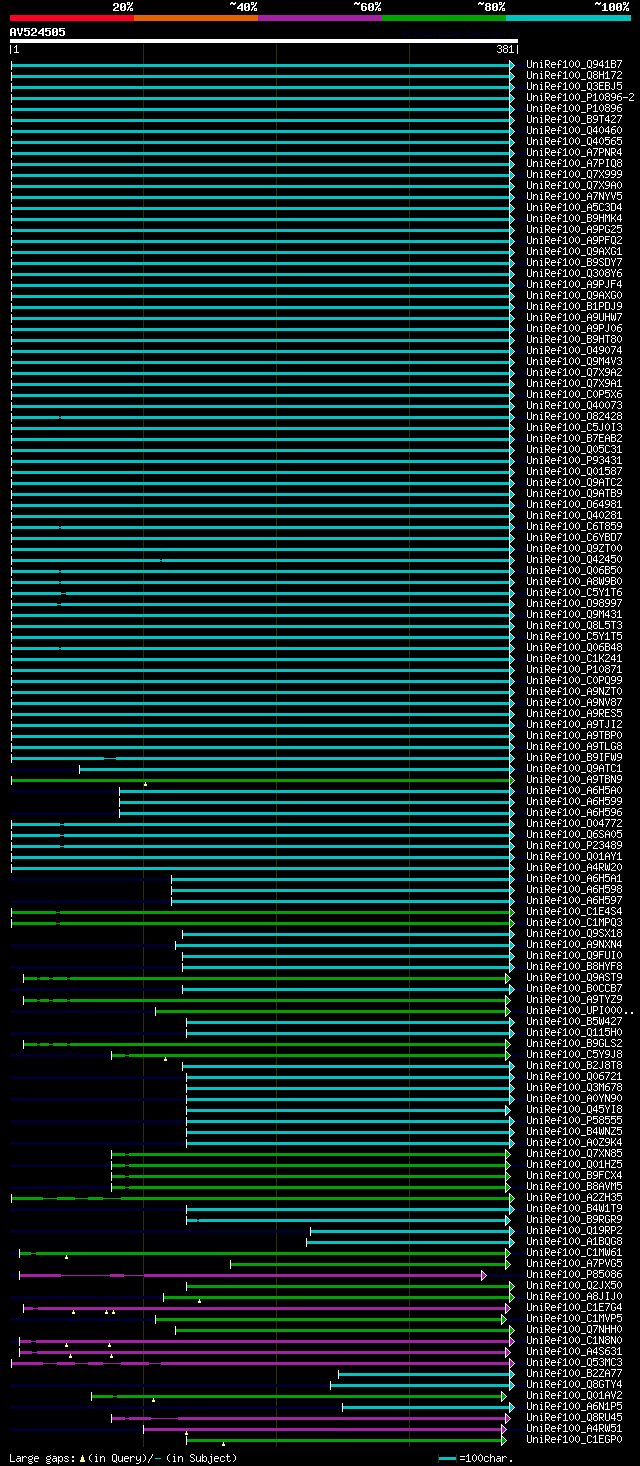Select label UniRef100_B8HYF8
This screenshot has width=640, height=1466.
pyautogui.click(x=575, y=966)
